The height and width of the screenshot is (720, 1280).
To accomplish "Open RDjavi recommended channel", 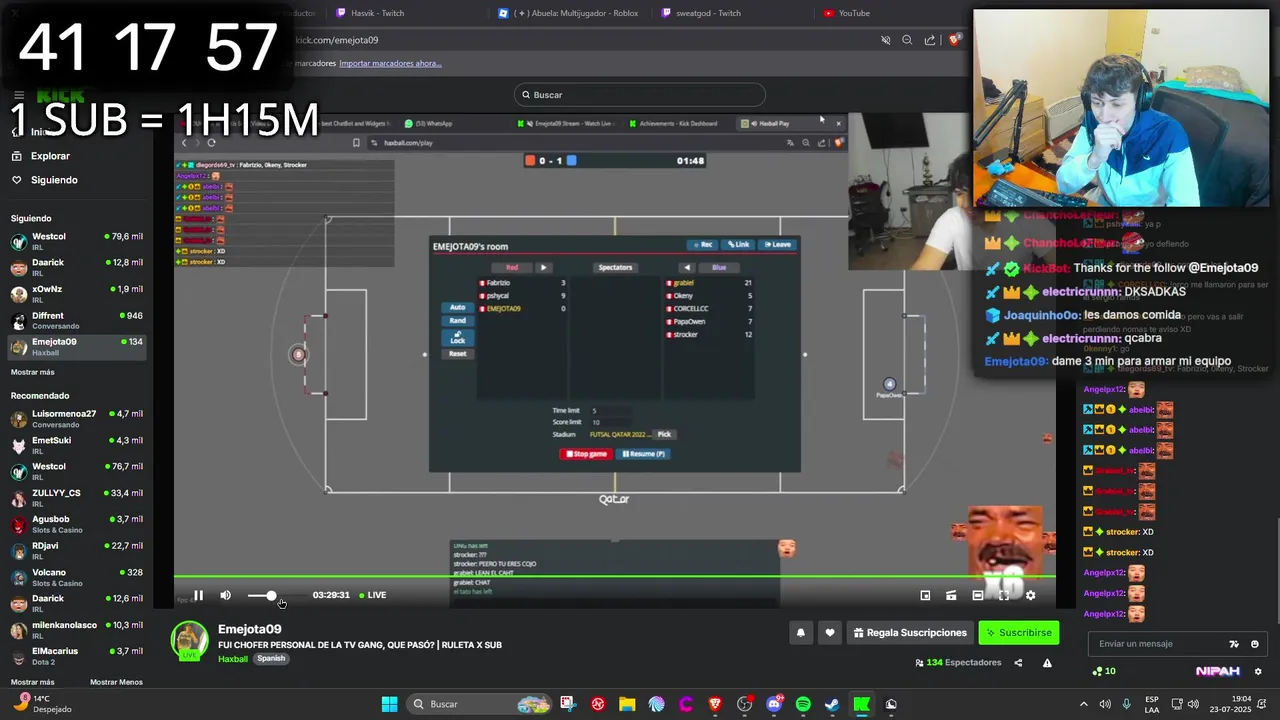I will click(76, 550).
